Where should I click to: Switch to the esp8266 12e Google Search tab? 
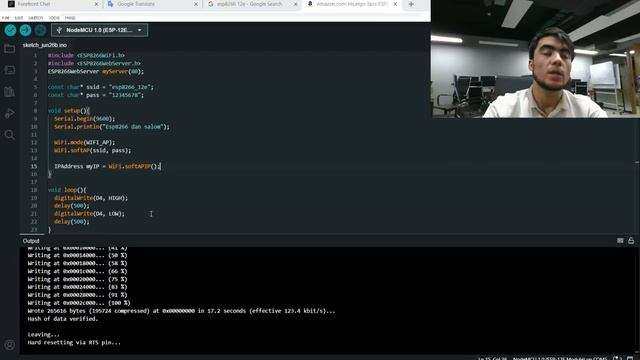tap(252, 4)
